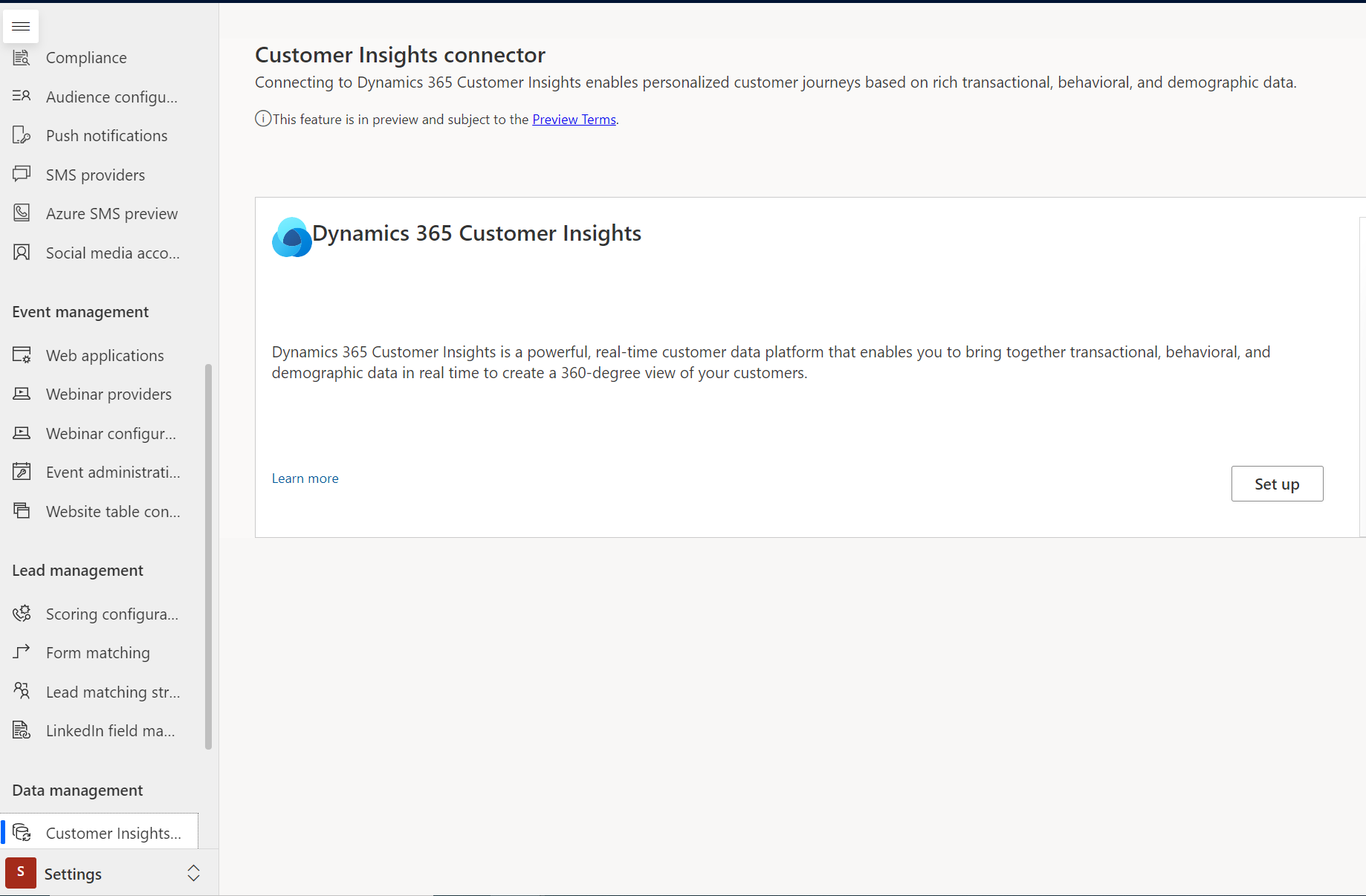Open the Preview Terms link

(574, 119)
